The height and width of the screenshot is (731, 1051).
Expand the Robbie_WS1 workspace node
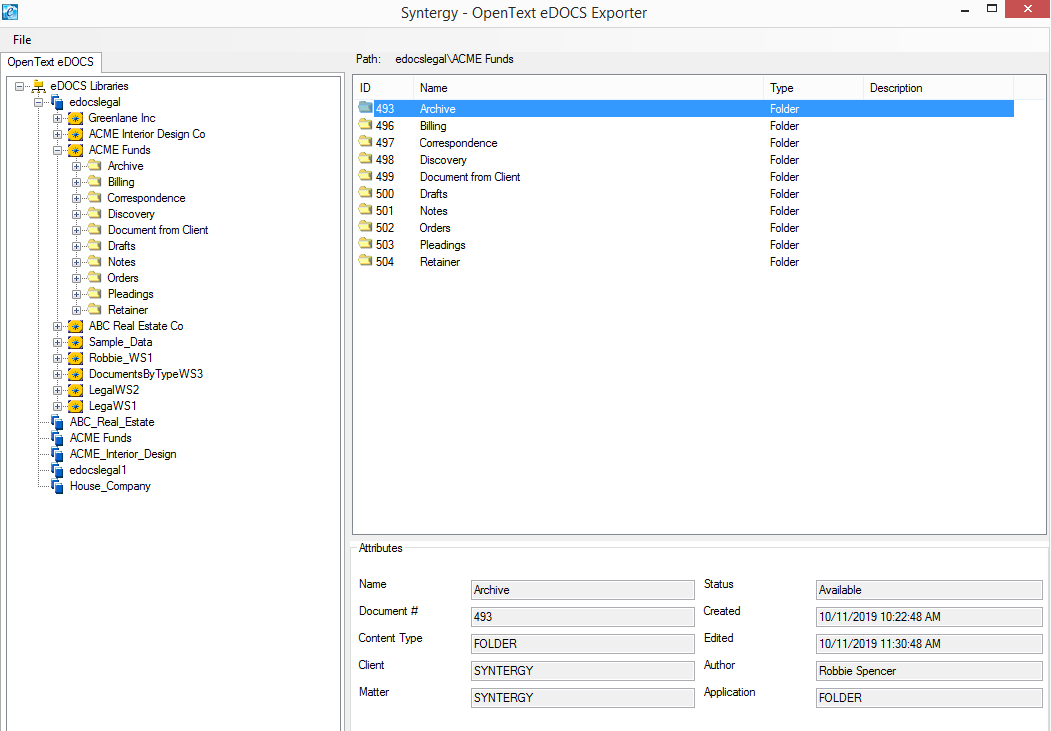point(58,358)
